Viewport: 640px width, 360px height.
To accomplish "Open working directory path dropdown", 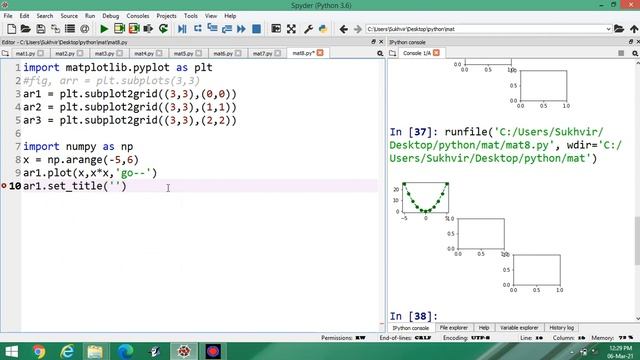I will 608,29.
